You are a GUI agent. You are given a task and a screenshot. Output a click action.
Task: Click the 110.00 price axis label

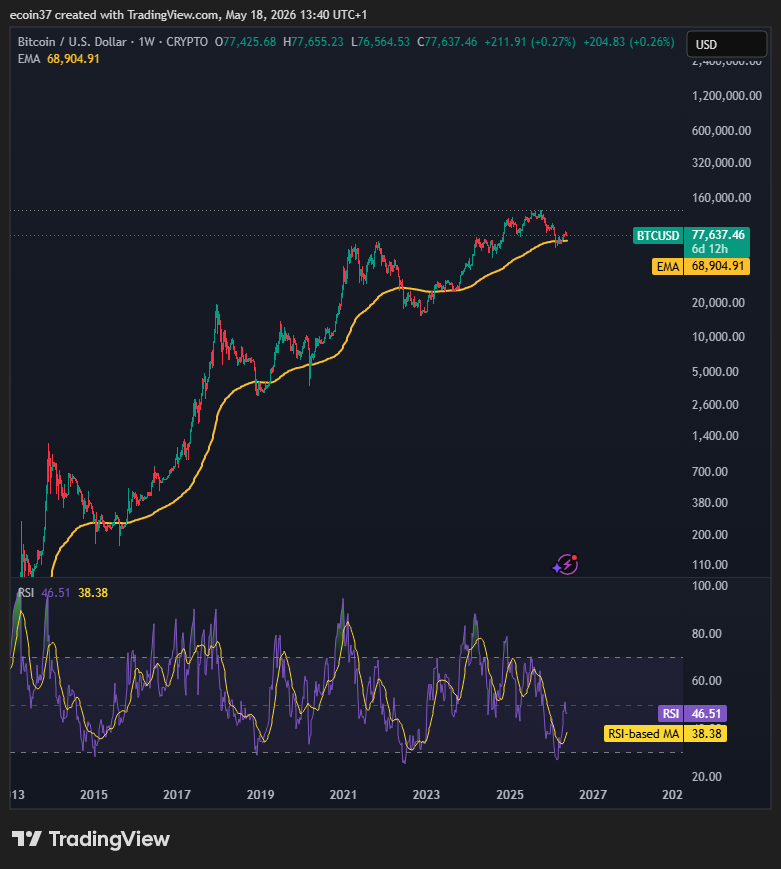pos(709,565)
